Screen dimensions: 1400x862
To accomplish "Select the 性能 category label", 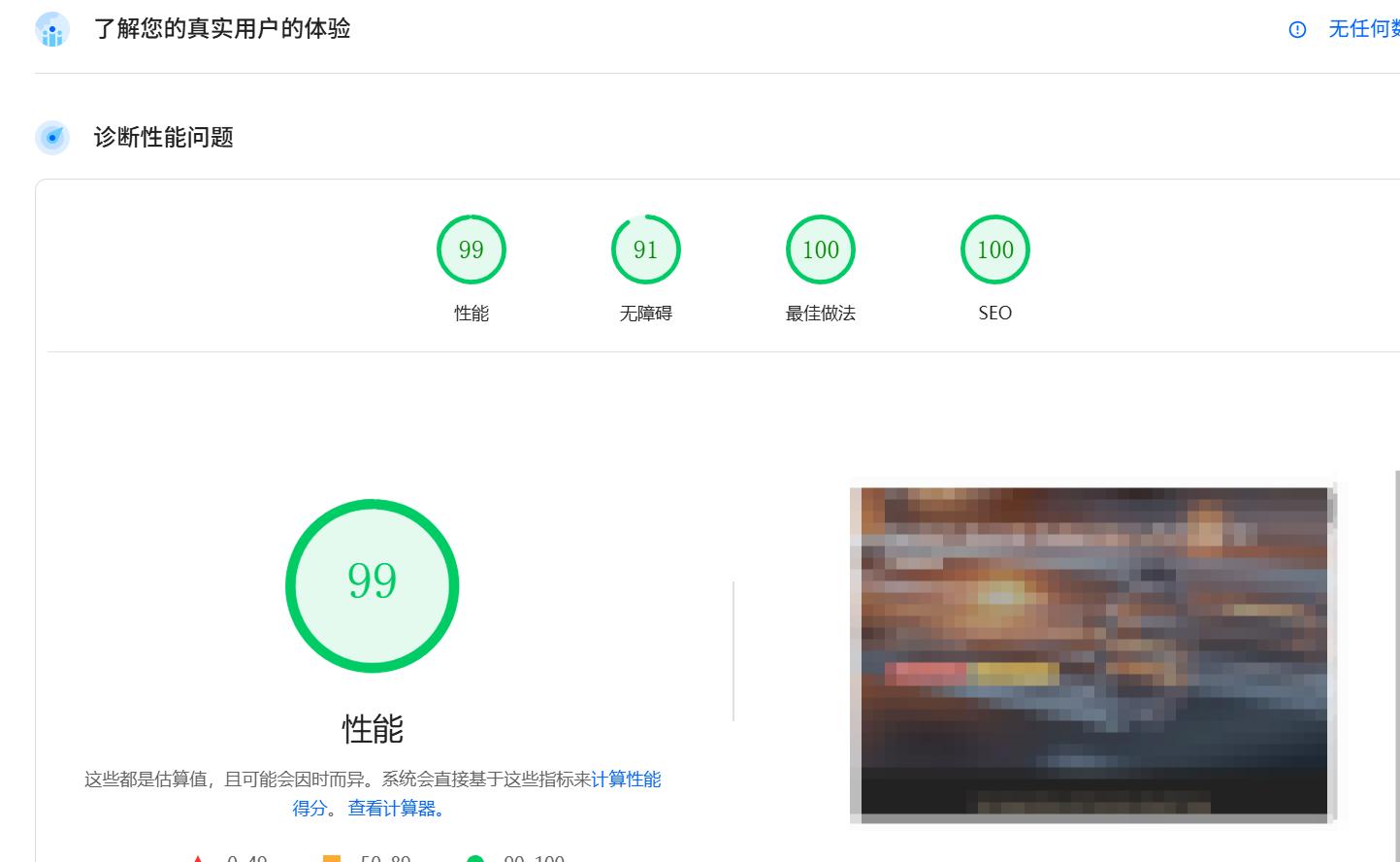I will (472, 313).
